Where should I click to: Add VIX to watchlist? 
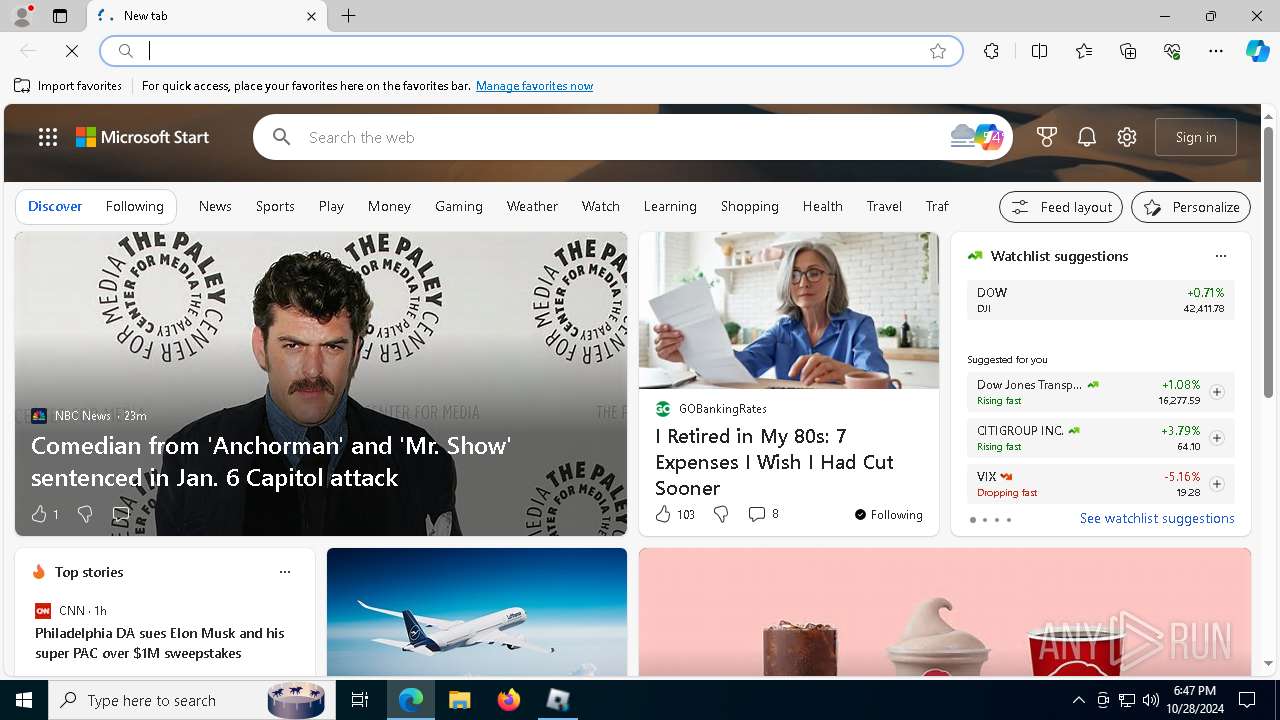pos(1217,484)
